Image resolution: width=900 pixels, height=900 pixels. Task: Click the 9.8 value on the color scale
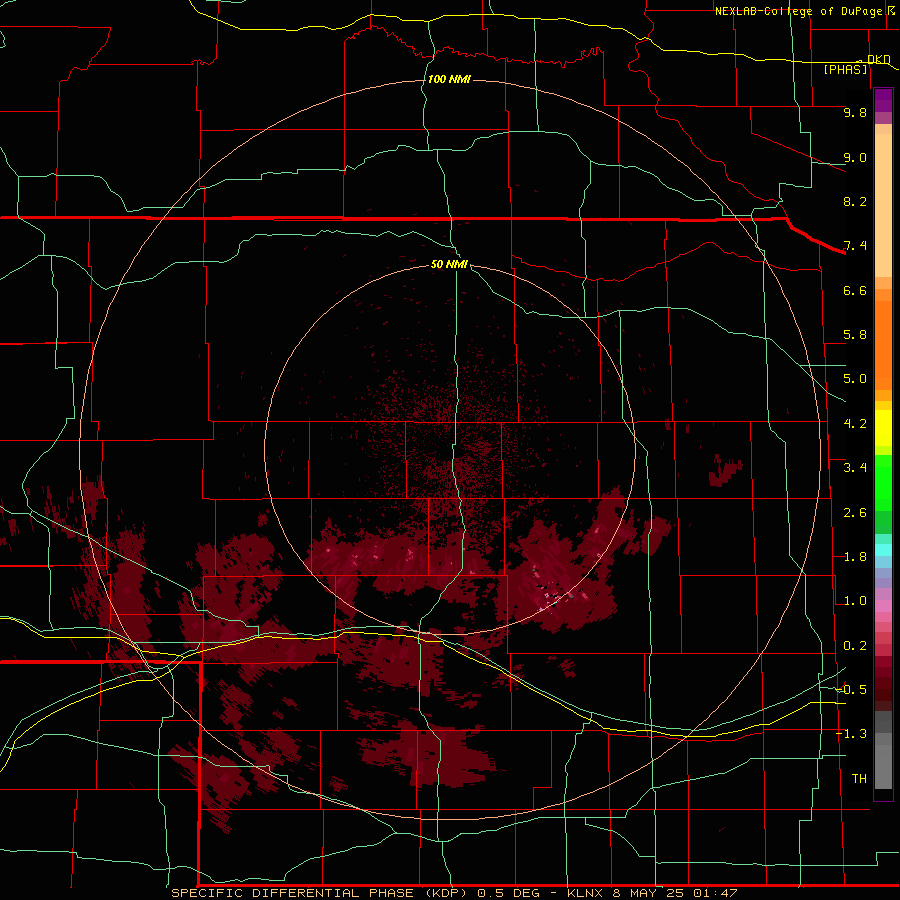[855, 112]
